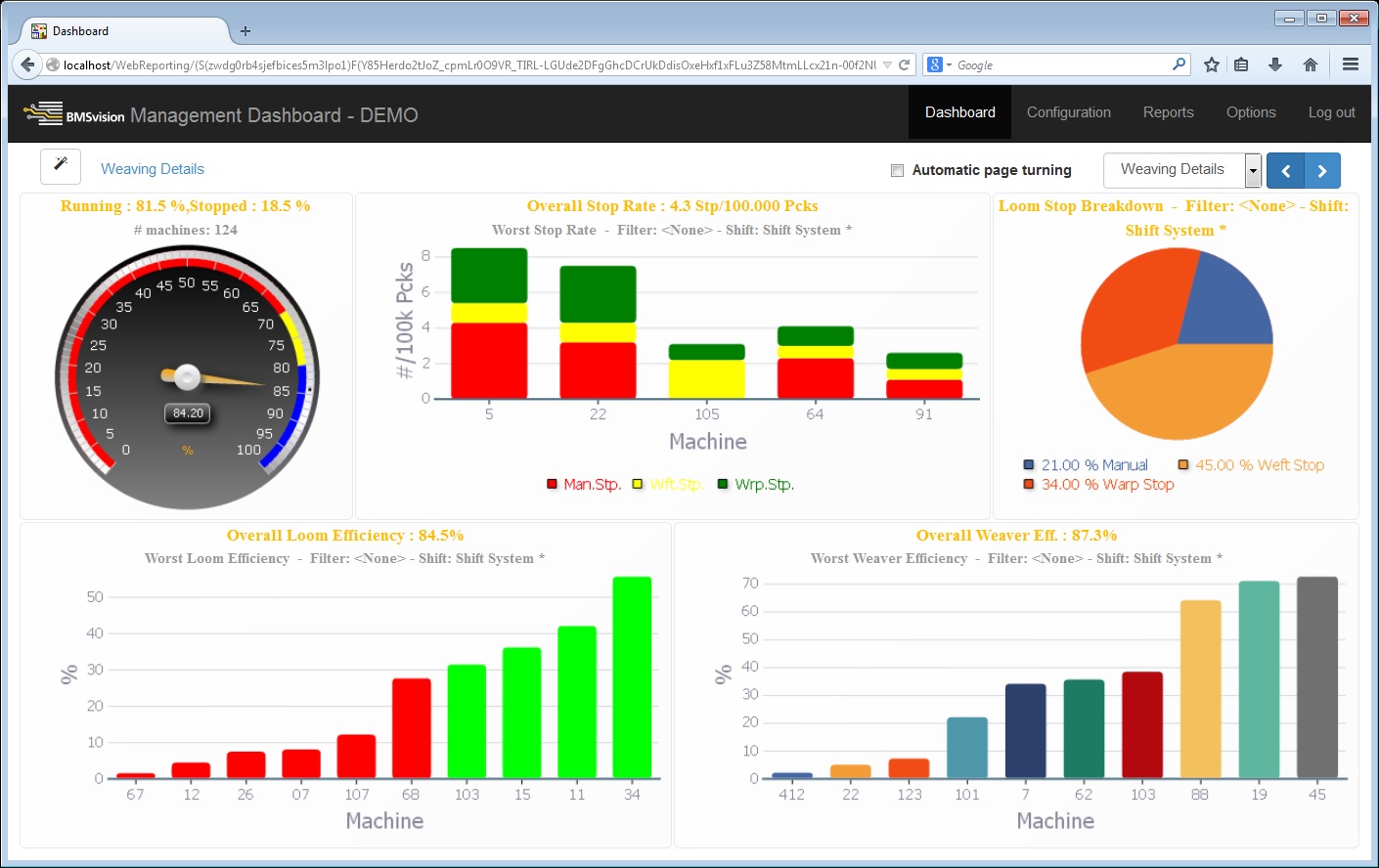Click stop rate bar for machine 64
The width and height of the screenshot is (1379, 868).
(x=816, y=363)
